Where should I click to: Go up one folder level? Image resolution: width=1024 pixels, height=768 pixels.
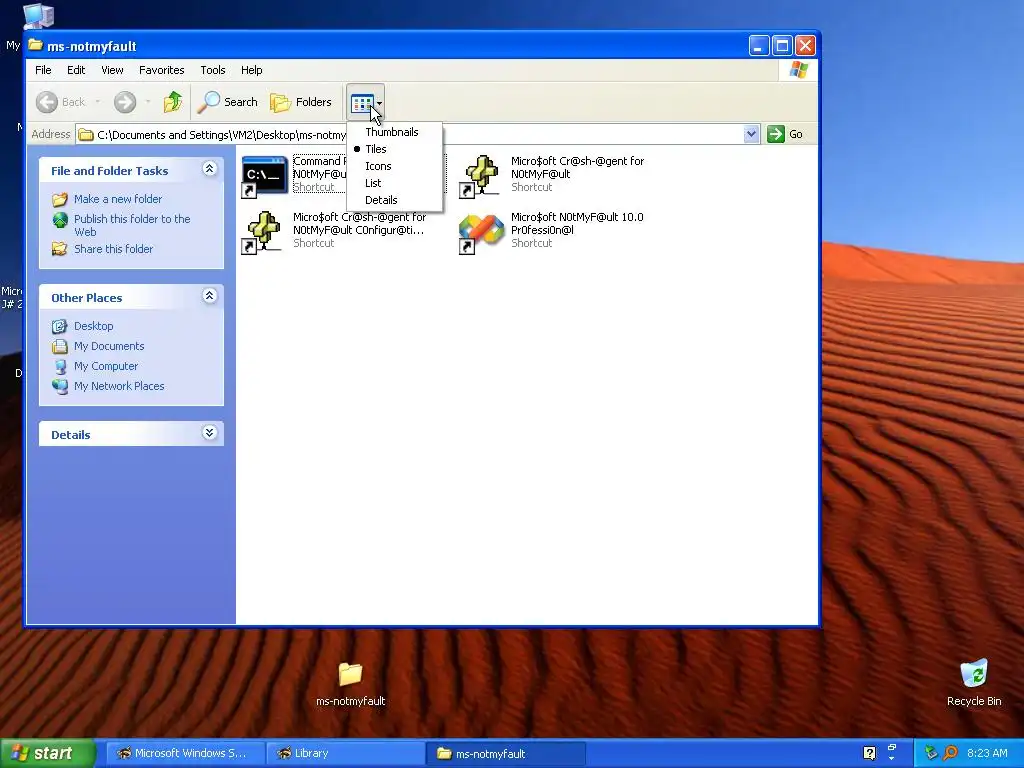[172, 102]
